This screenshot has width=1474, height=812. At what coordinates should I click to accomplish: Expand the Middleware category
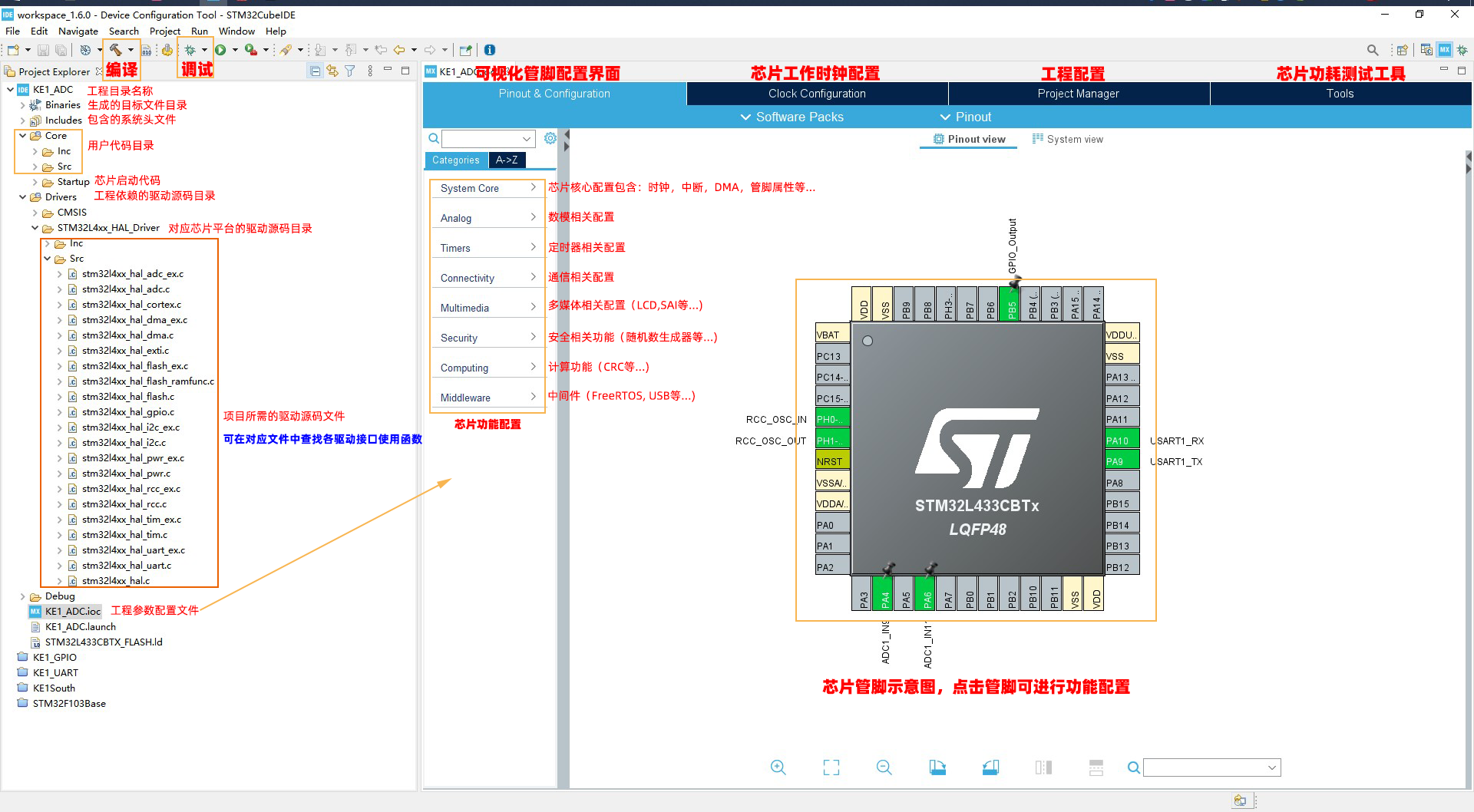pyautogui.click(x=488, y=398)
